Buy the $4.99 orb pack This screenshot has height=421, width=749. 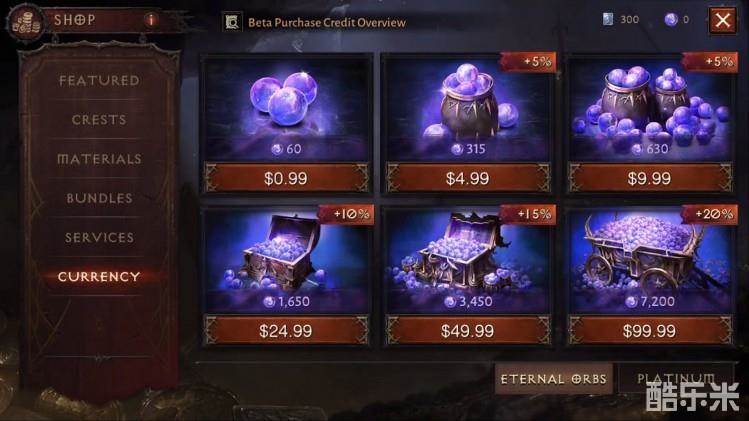(x=468, y=178)
